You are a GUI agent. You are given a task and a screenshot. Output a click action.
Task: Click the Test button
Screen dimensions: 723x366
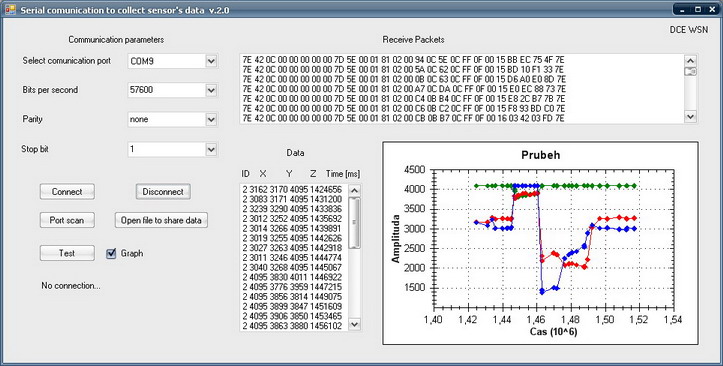click(x=67, y=253)
